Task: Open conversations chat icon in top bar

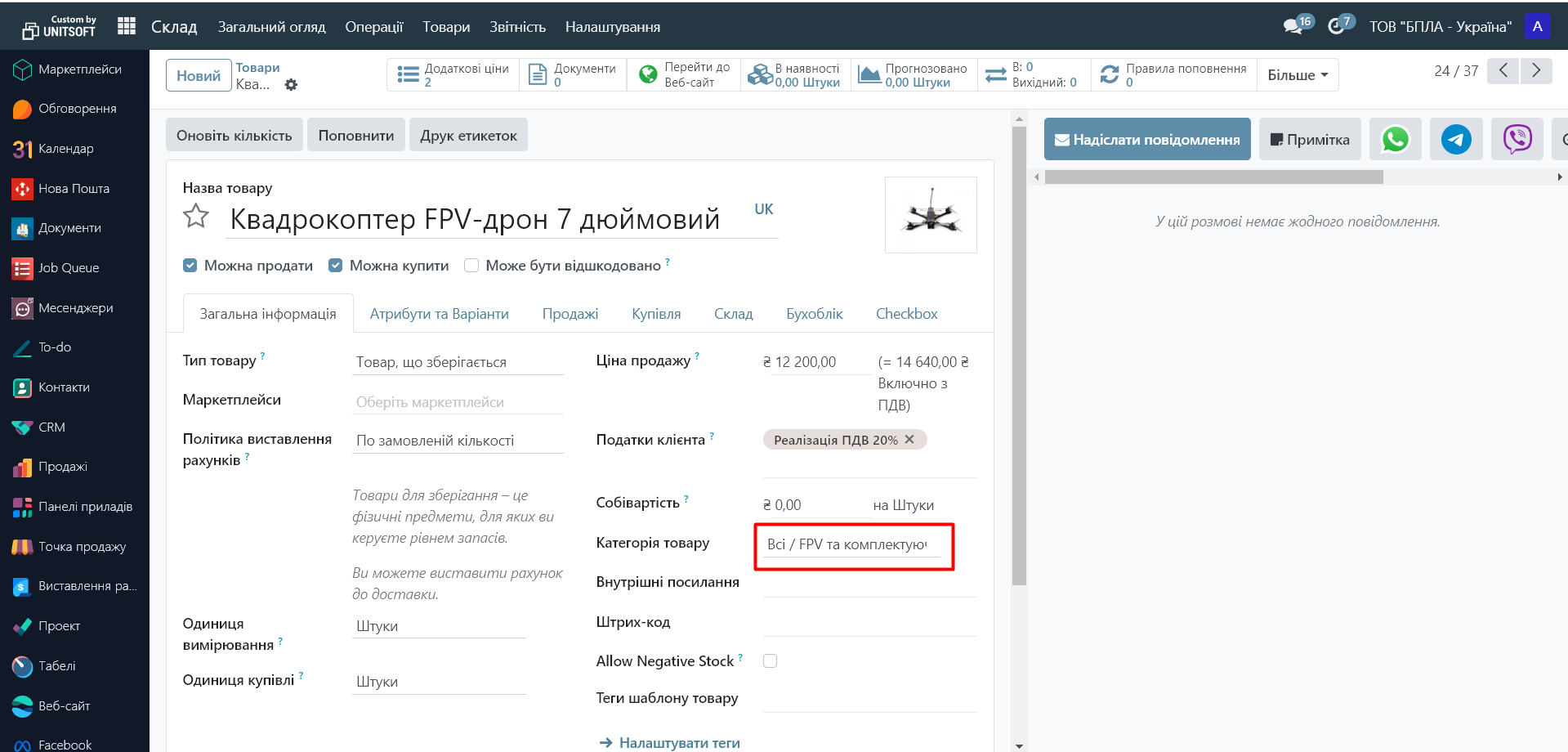Action: (1293, 26)
